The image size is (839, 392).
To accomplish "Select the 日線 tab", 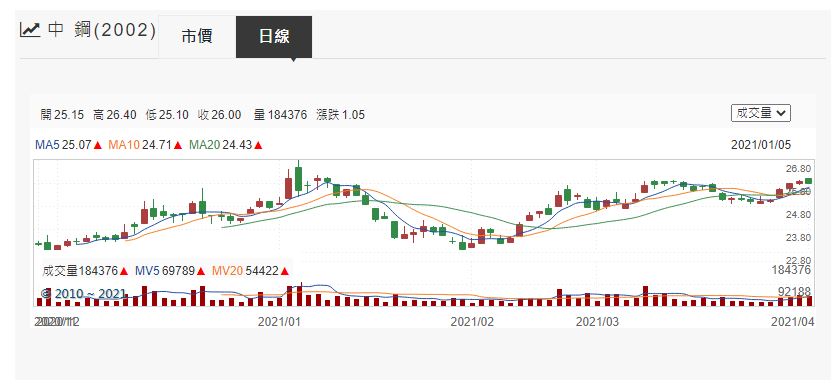I will (x=274, y=36).
